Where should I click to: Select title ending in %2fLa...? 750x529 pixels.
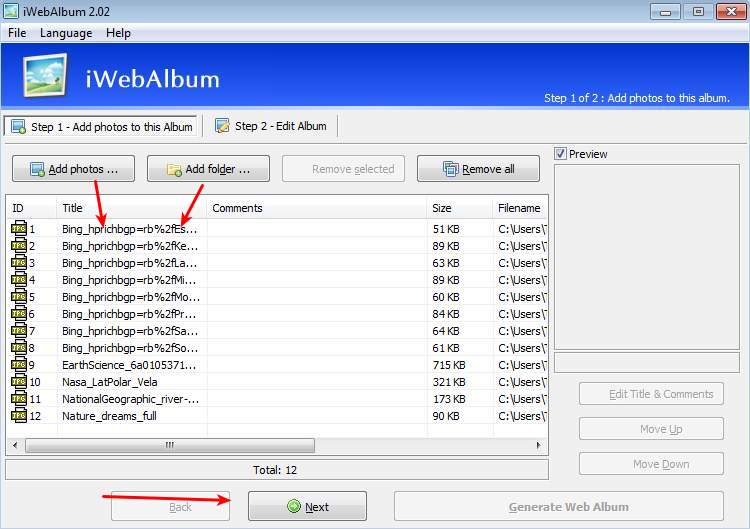tap(129, 263)
